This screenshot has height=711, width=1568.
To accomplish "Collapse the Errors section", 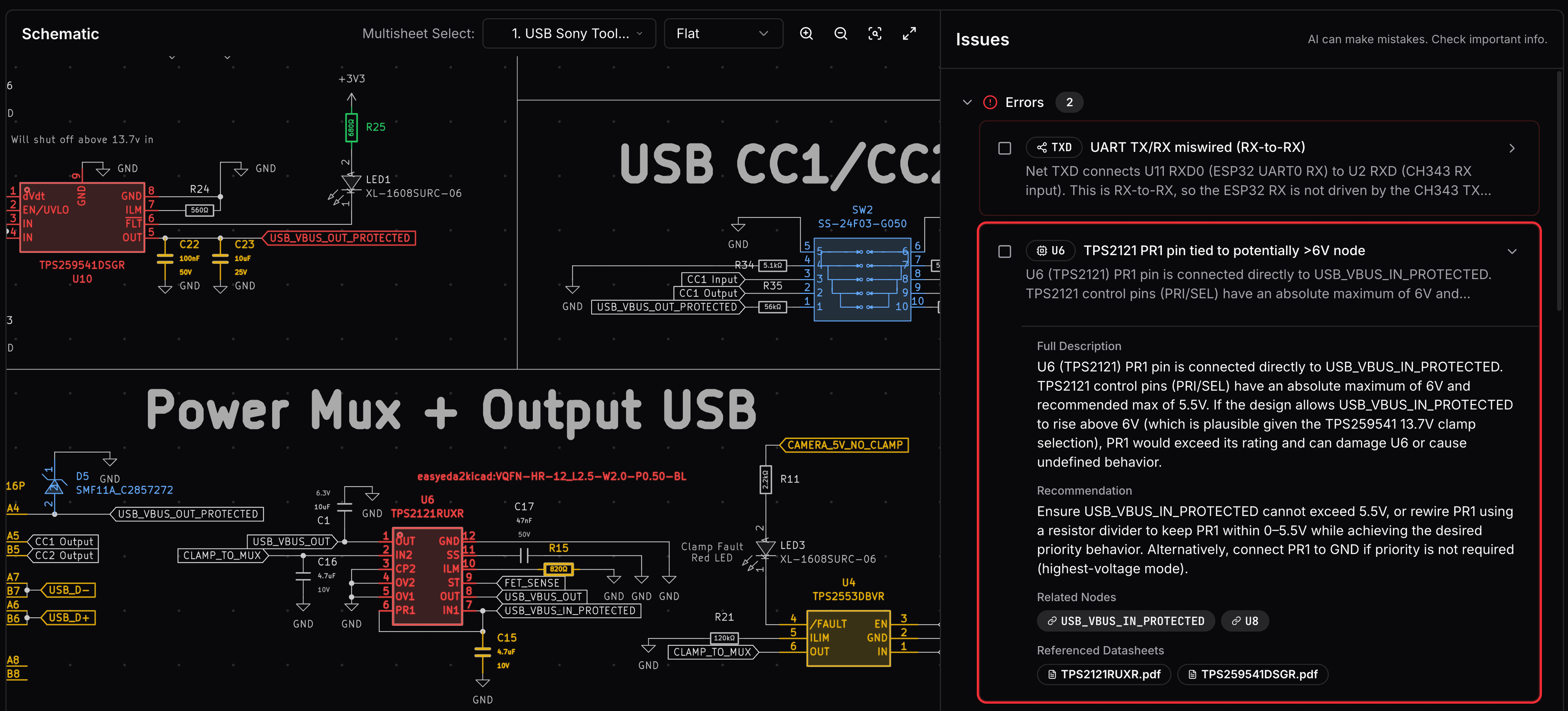I will pyautogui.click(x=967, y=102).
